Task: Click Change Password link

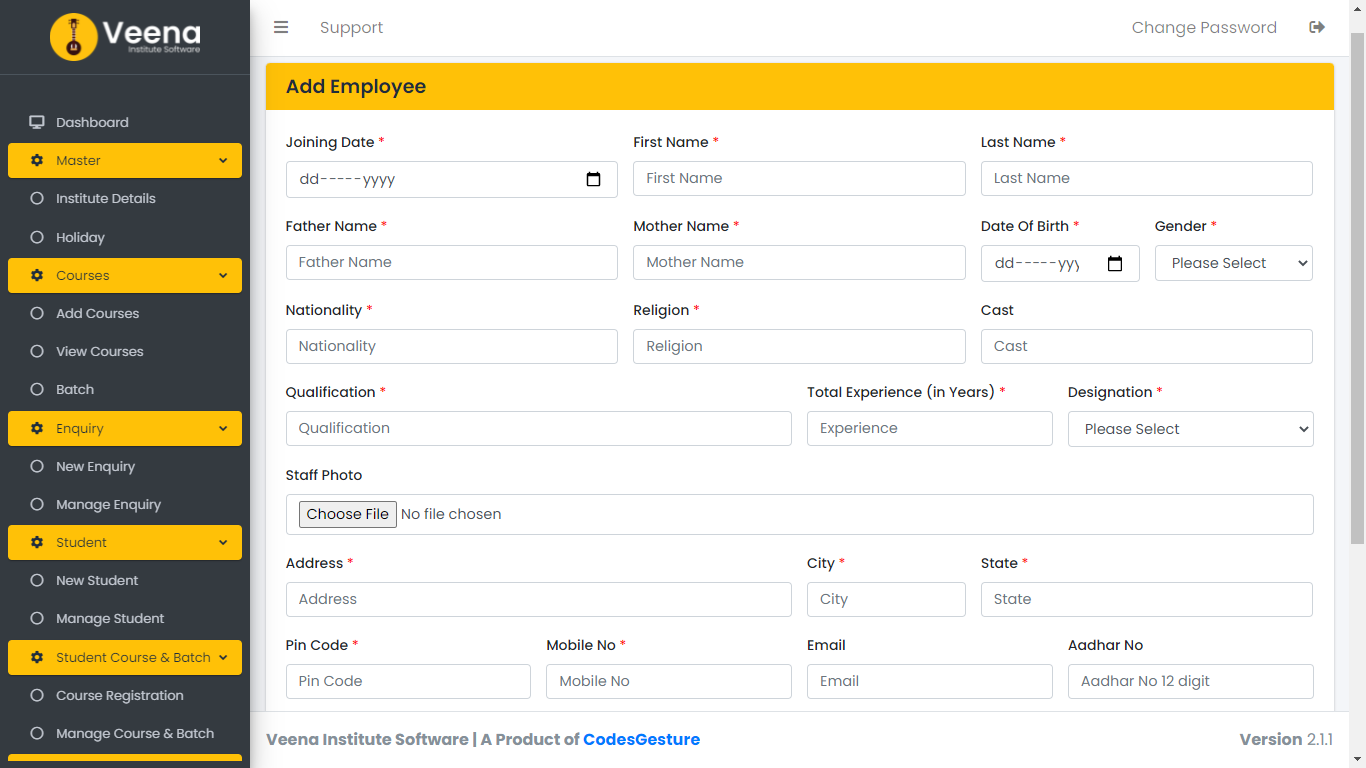Action: click(x=1204, y=27)
